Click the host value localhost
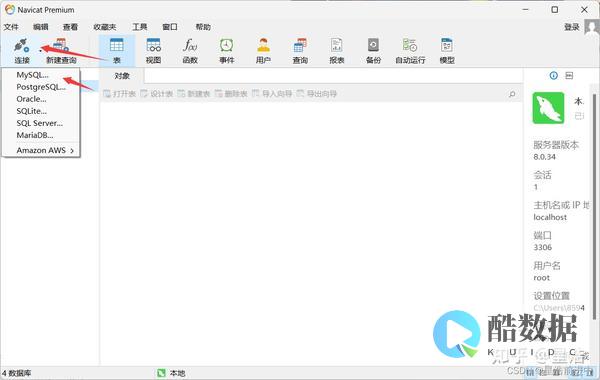This screenshot has width=600, height=380. click(x=550, y=217)
